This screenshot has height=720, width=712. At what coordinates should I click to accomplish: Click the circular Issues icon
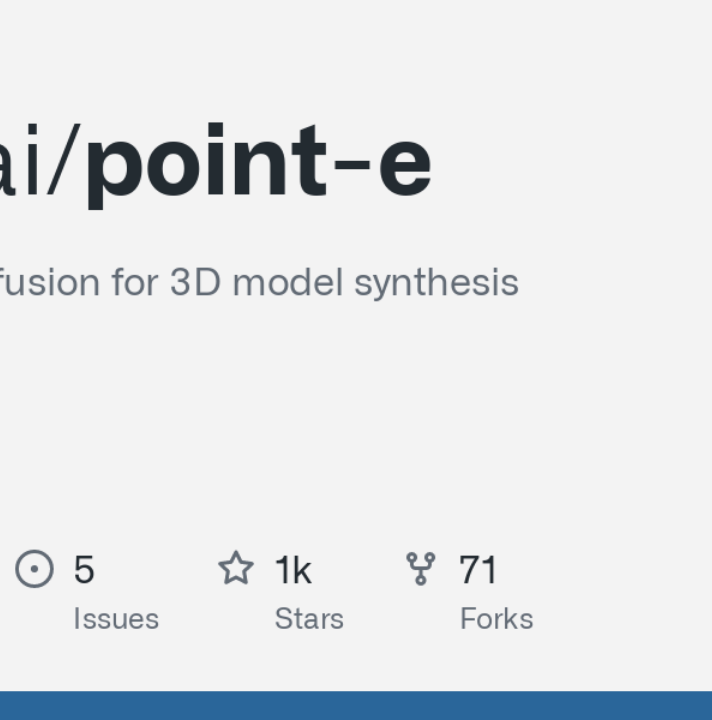tap(34, 568)
